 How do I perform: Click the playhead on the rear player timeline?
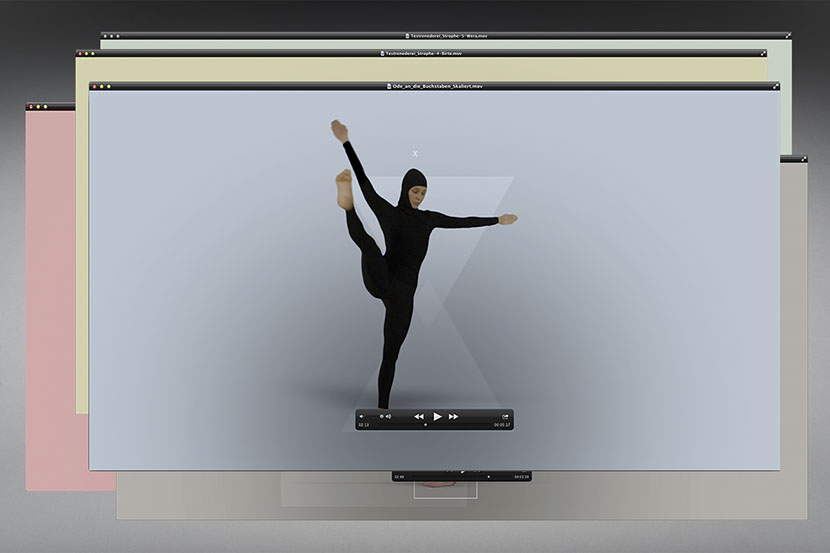pyautogui.click(x=488, y=477)
